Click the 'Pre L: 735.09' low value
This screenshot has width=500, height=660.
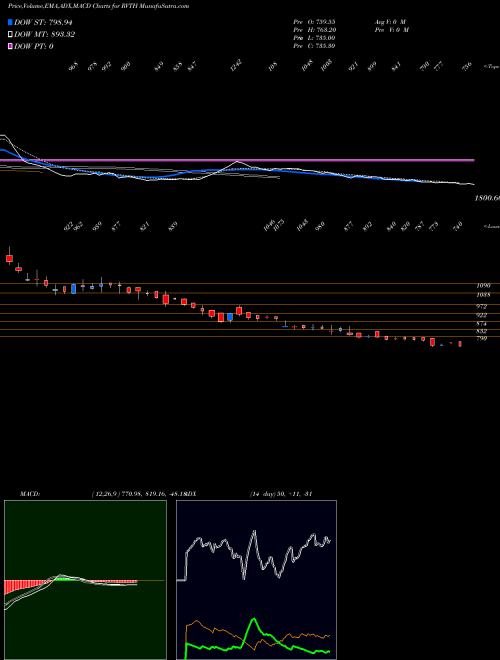click(314, 38)
